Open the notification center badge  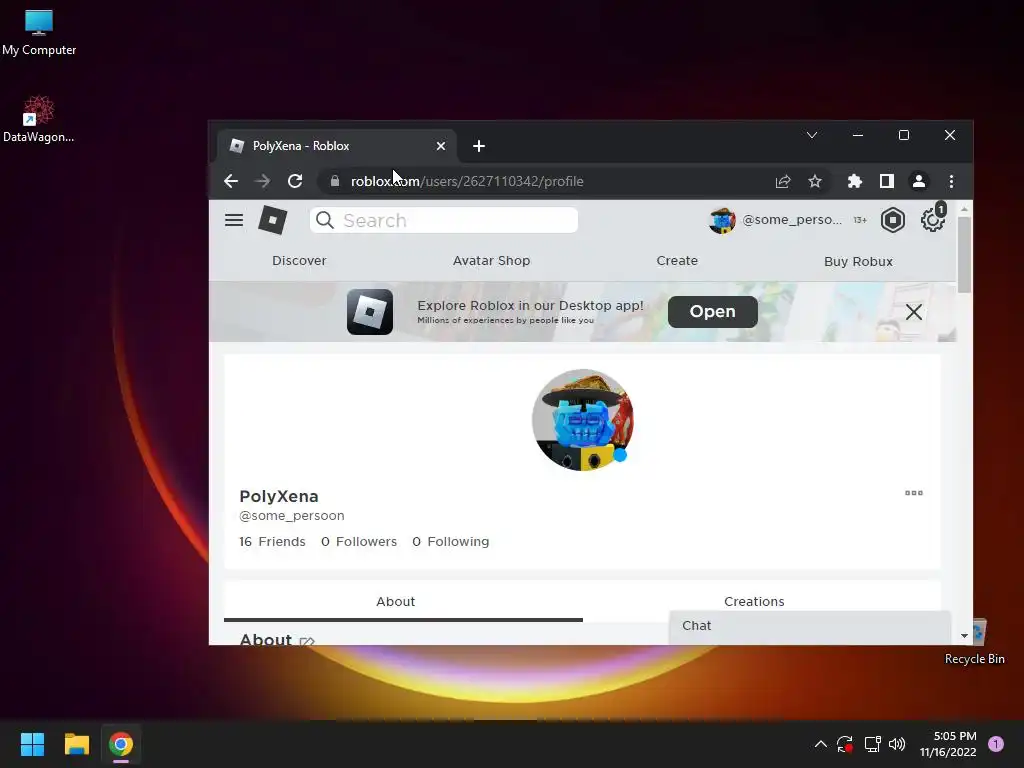[x=995, y=744]
